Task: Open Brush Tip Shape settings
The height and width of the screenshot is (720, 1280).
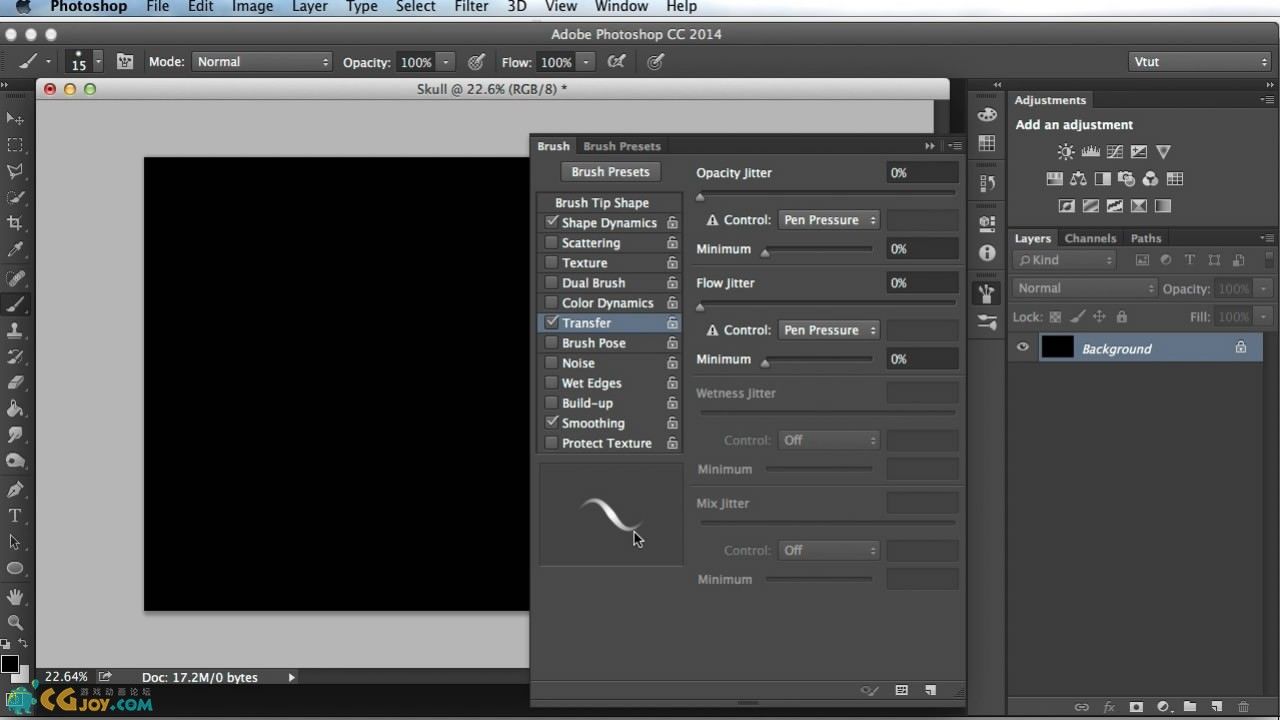Action: coord(602,202)
